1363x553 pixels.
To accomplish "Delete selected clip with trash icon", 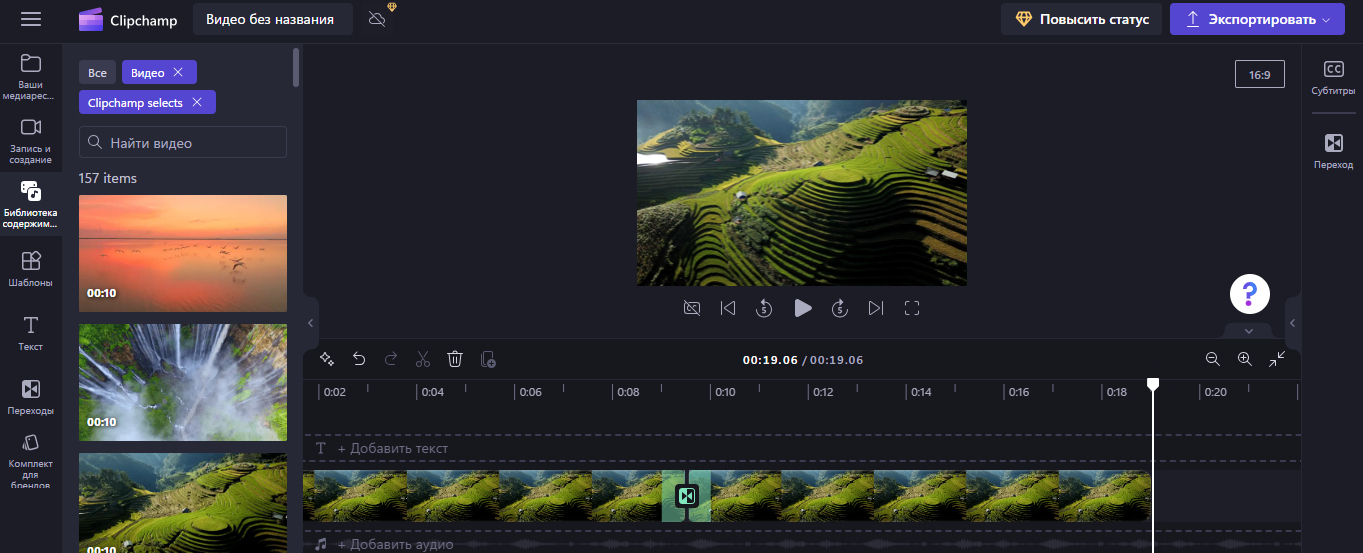I will point(455,359).
